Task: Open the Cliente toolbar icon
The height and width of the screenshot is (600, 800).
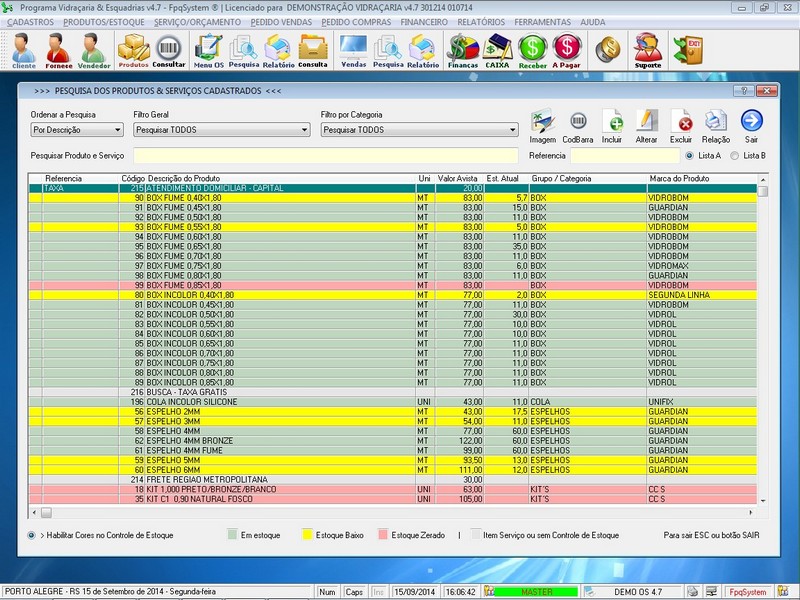Action: pyautogui.click(x=23, y=49)
